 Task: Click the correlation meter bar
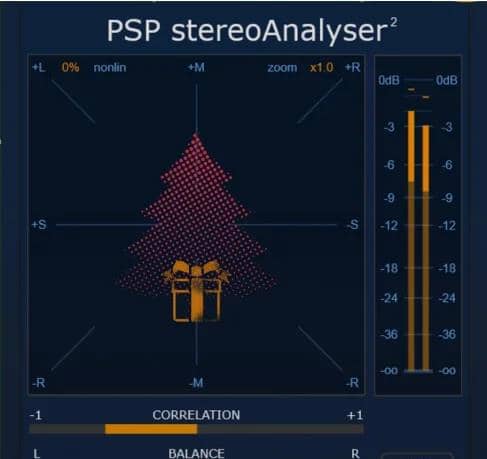click(x=196, y=429)
